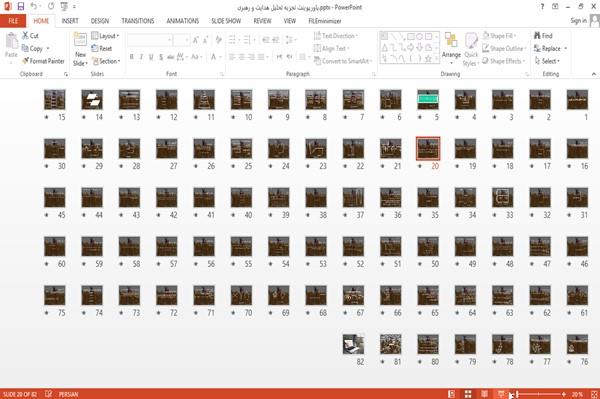Click Increase Font Size icon

(x=196, y=40)
